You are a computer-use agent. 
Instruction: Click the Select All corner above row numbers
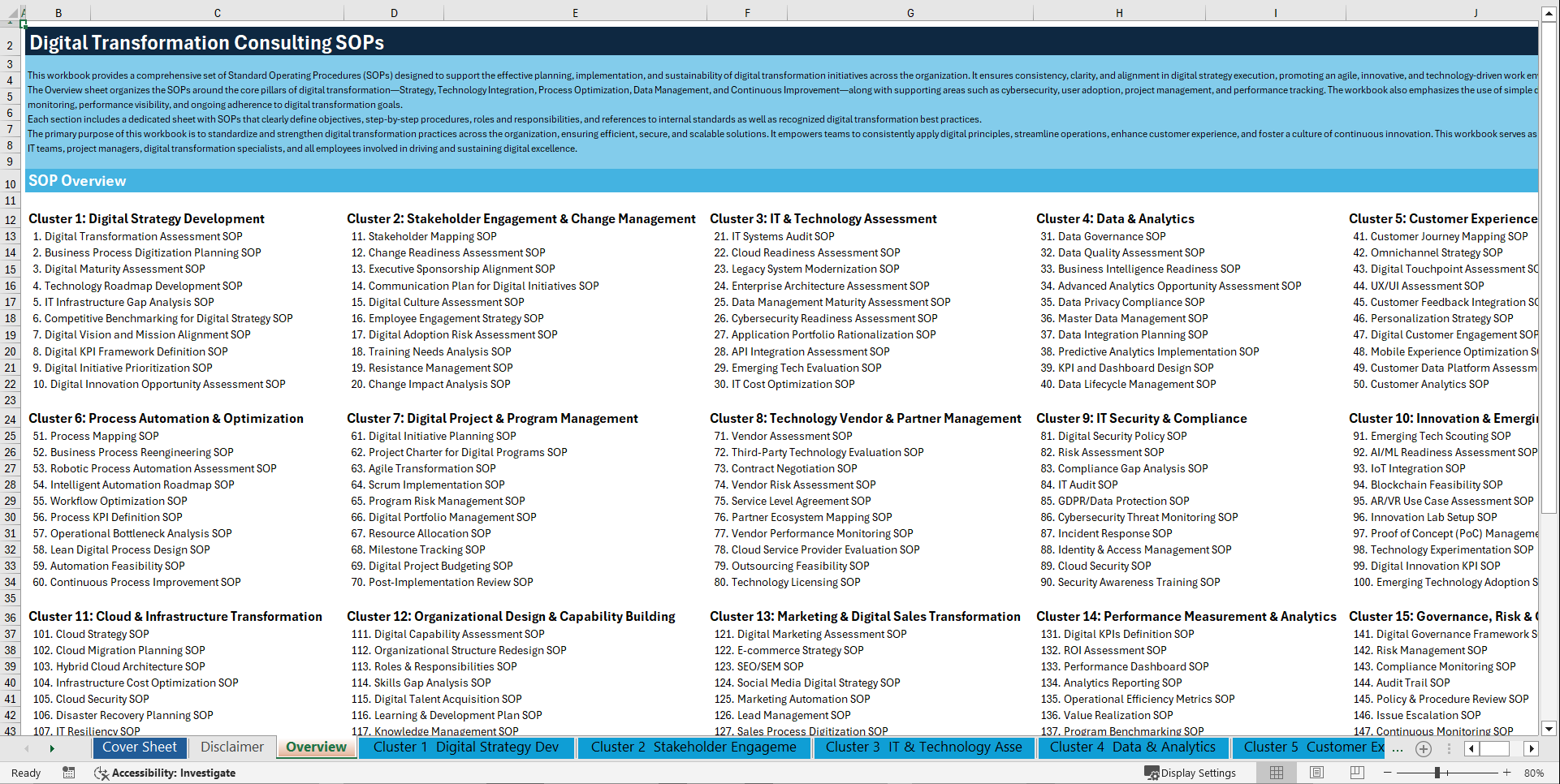pos(11,13)
